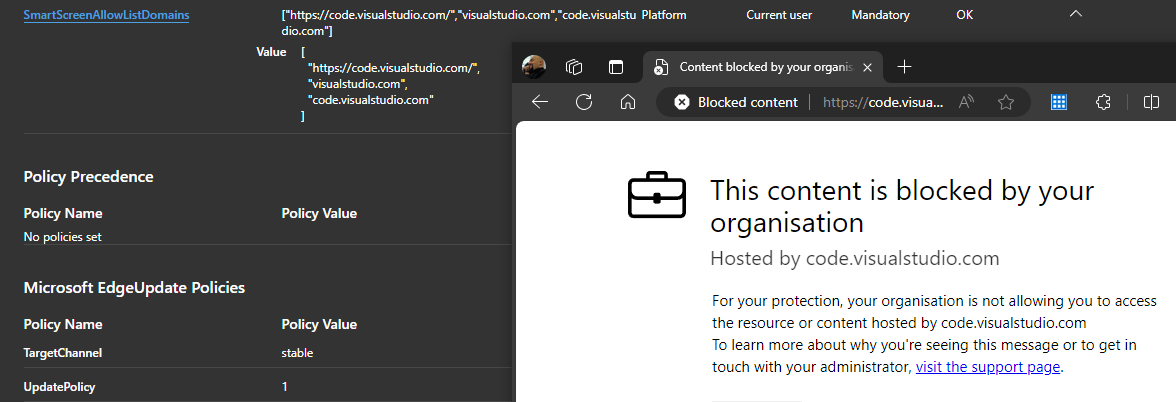Click "visualstudio.com" in the expanded value
This screenshot has height=402, width=1176.
pos(356,84)
